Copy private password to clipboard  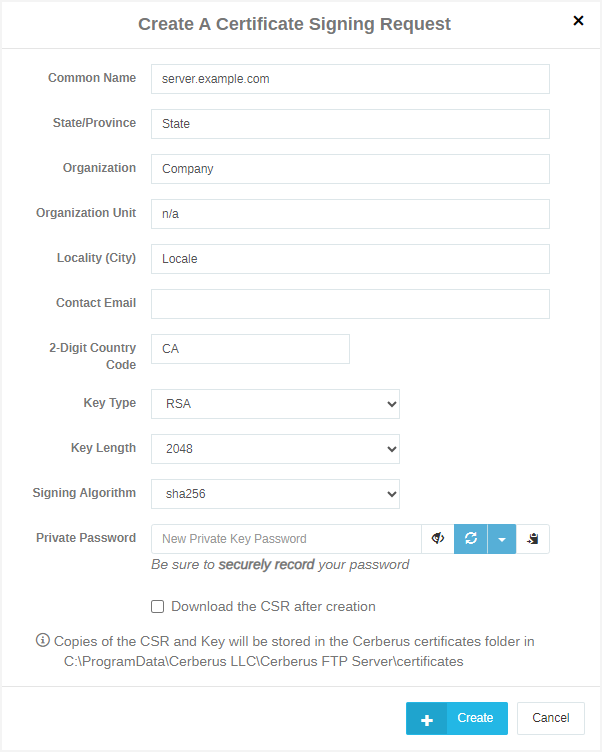[533, 539]
